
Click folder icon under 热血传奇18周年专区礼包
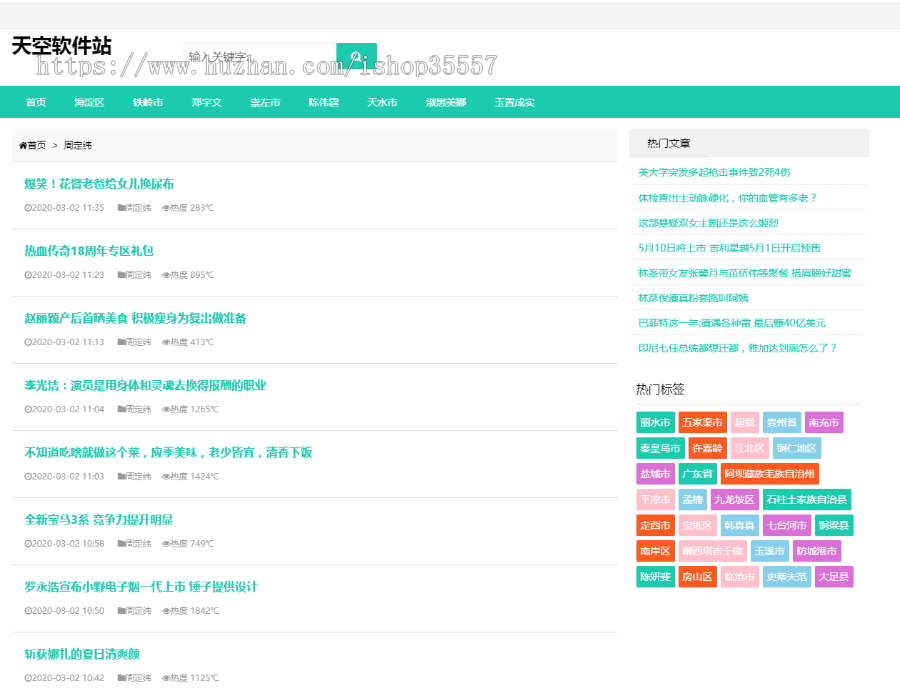(122, 275)
